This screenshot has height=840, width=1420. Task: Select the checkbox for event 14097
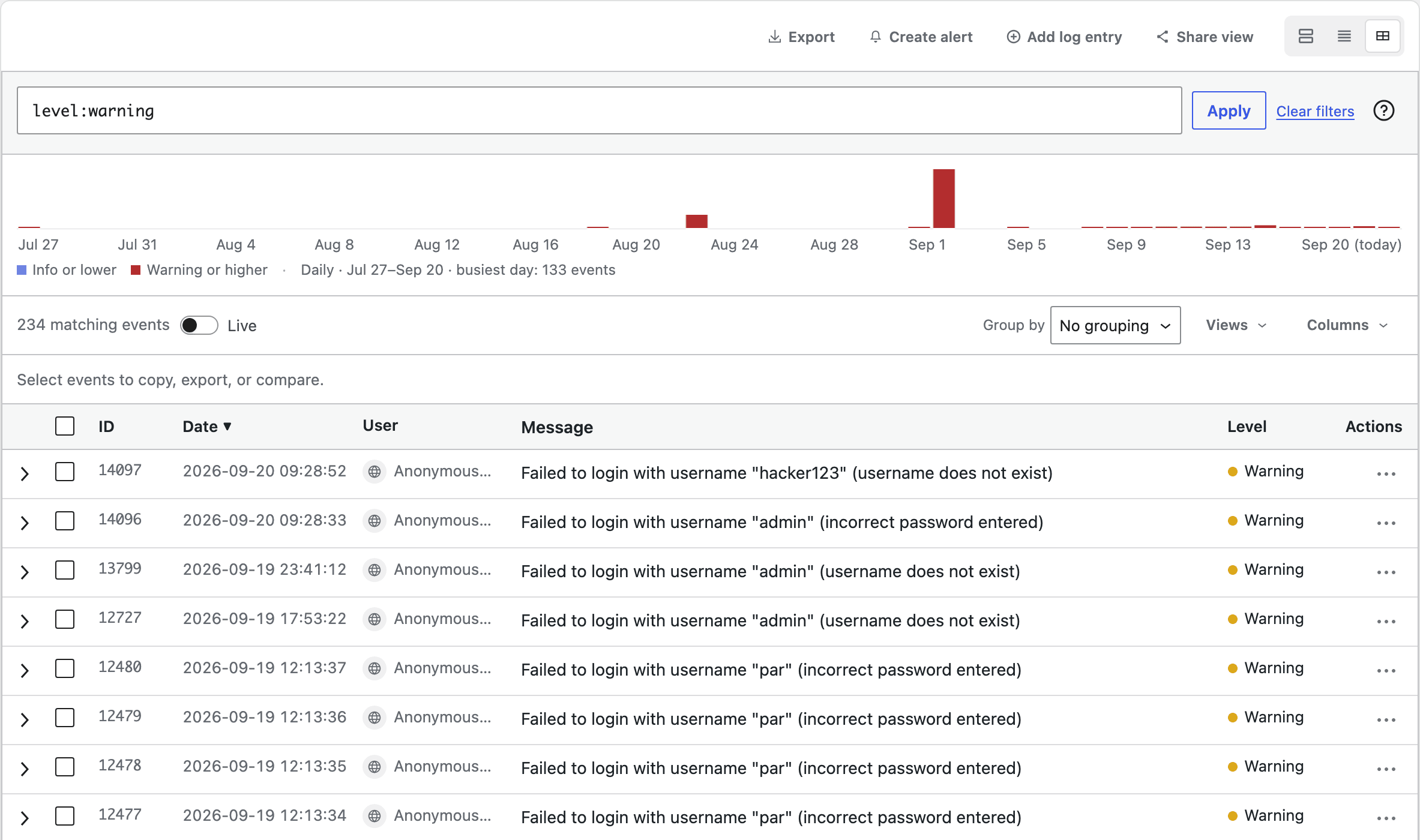click(65, 472)
